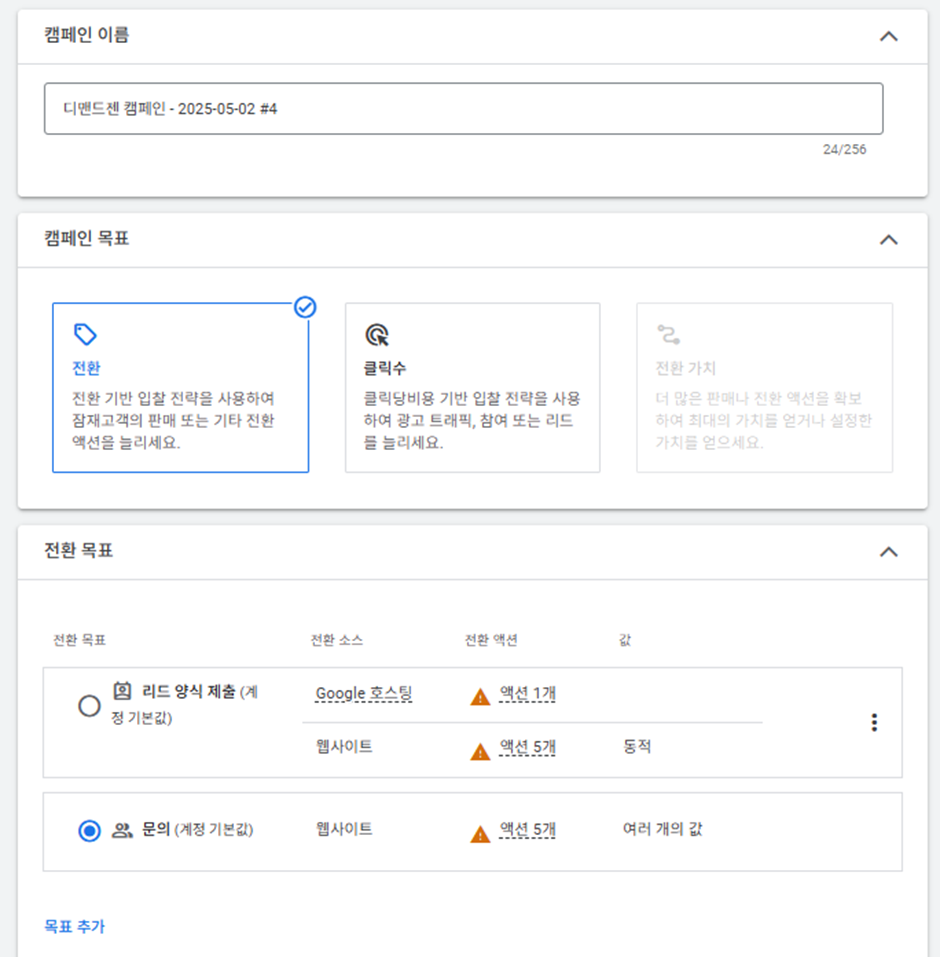Click warning triangle in 문의 row
The image size is (940, 957).
480,833
